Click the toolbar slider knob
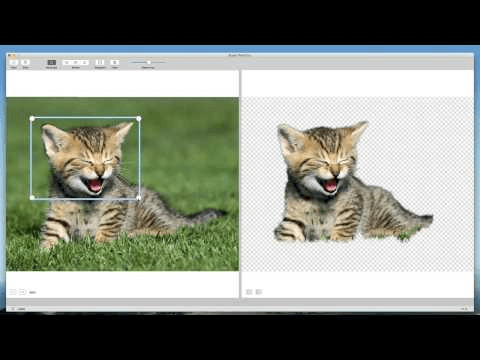This screenshot has height=360, width=480. (149, 62)
